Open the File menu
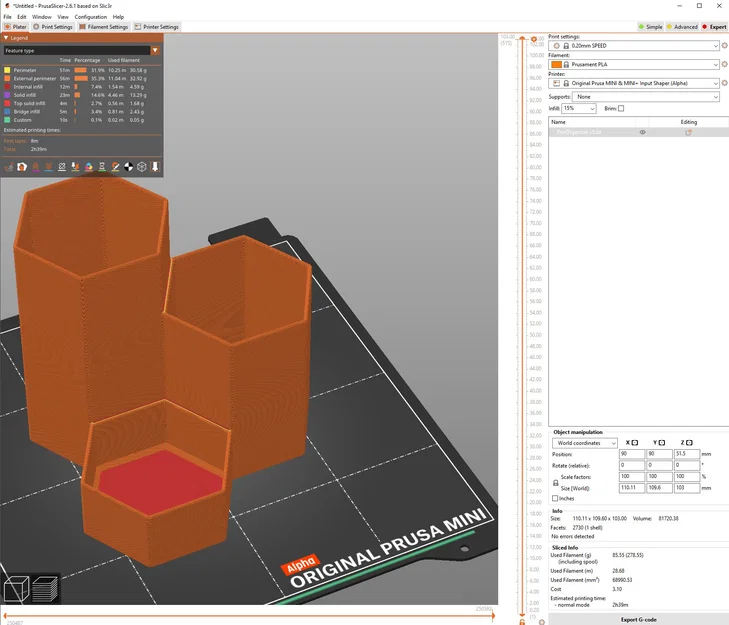The width and height of the screenshot is (729, 625). click(7, 17)
